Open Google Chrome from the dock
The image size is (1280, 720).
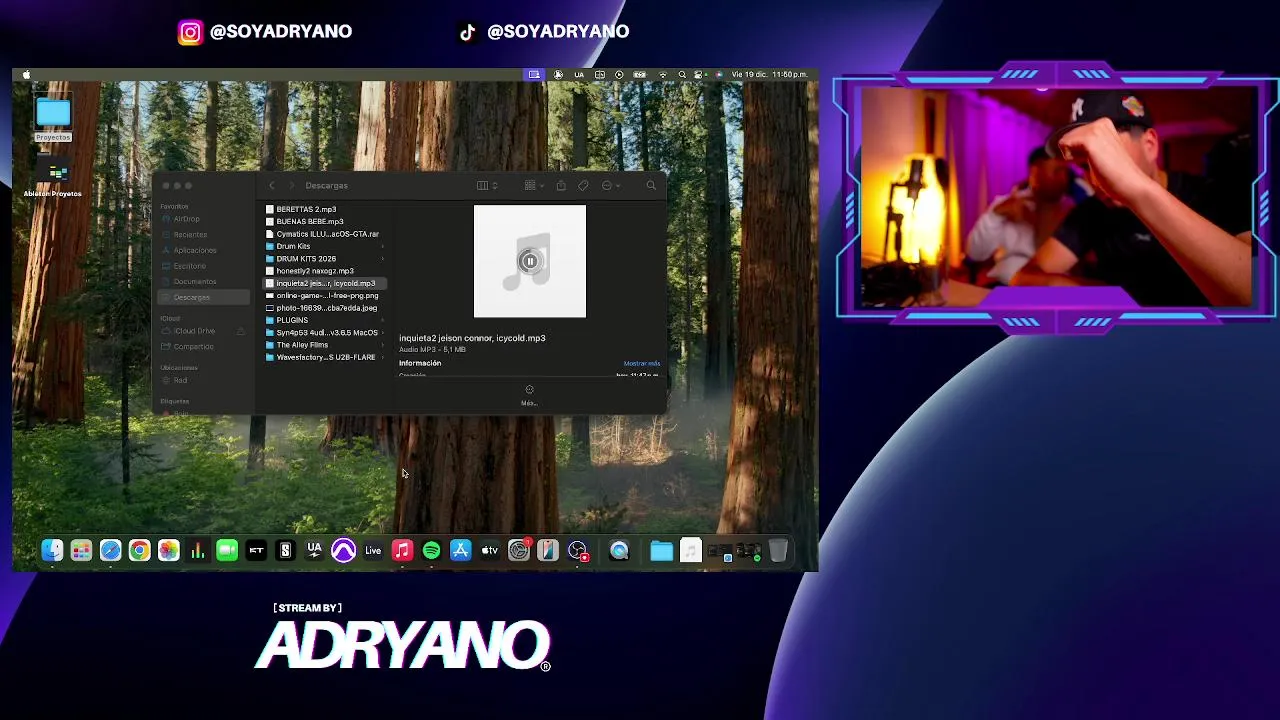pos(139,550)
